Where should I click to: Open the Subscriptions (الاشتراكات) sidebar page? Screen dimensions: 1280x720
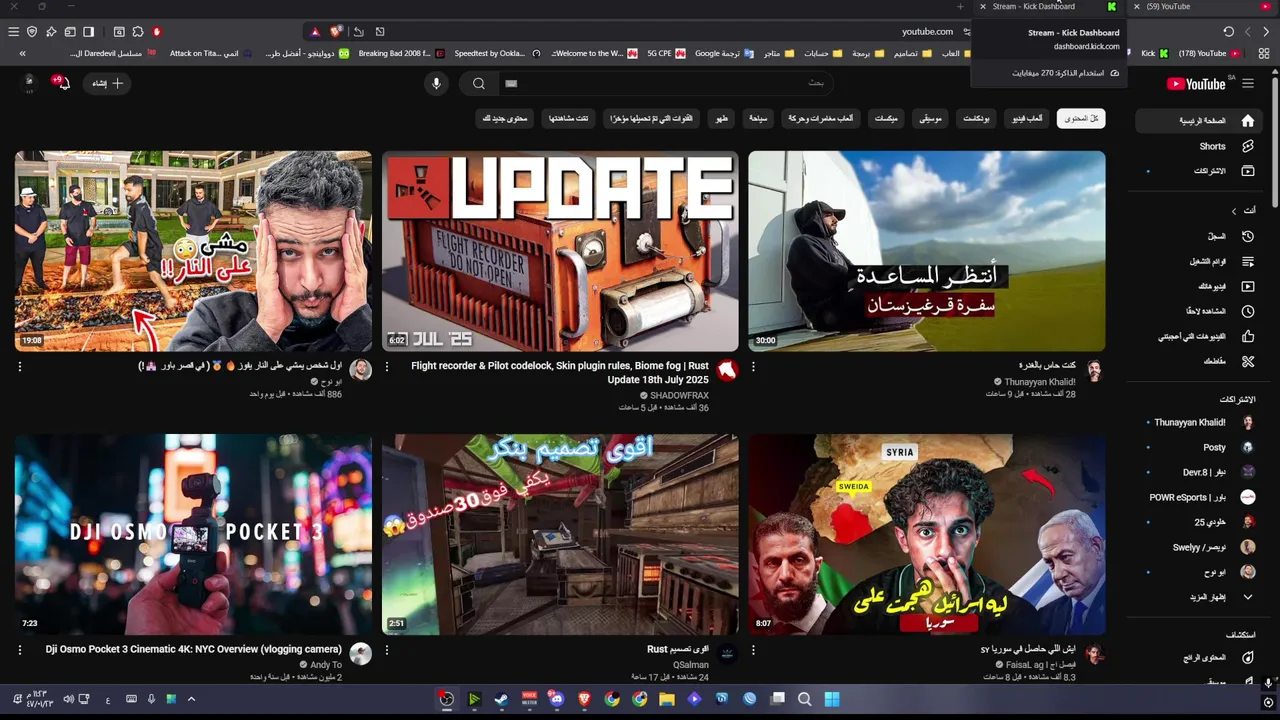[x=1200, y=171]
